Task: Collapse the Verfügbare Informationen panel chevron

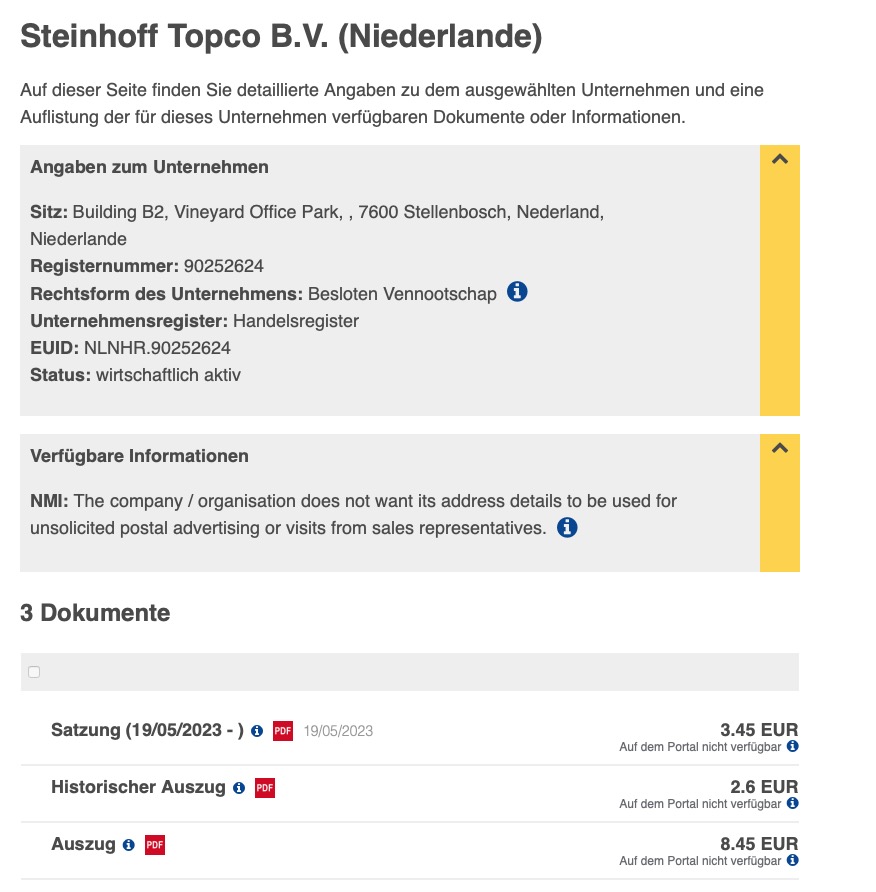Action: (x=780, y=449)
